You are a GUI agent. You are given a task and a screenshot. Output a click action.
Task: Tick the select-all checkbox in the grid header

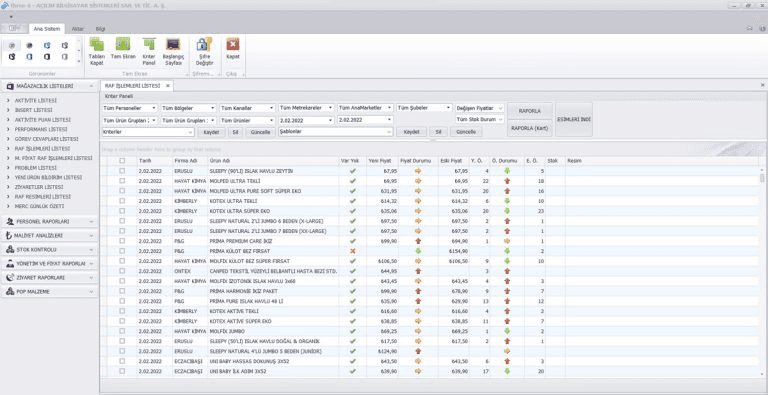pos(122,160)
